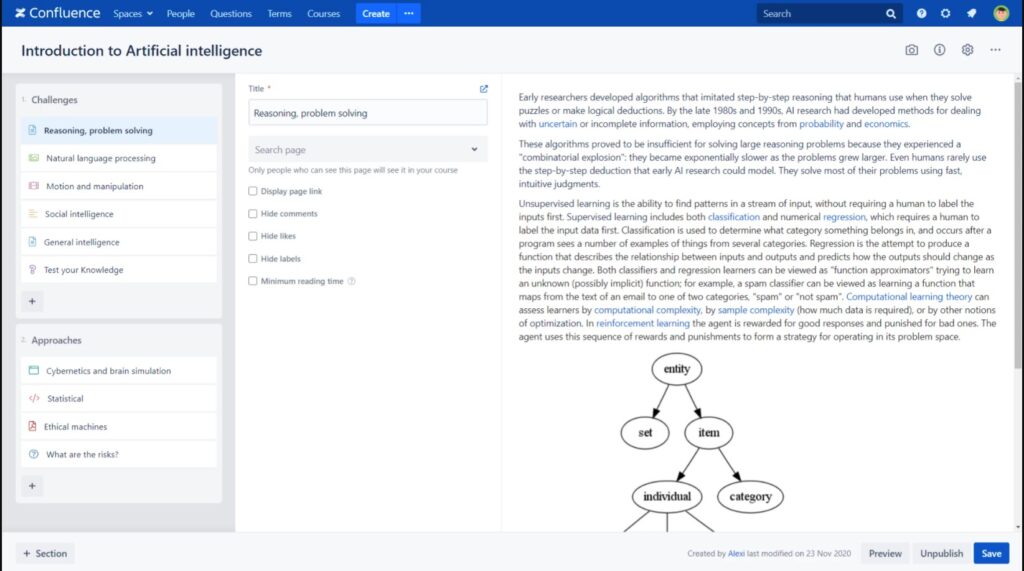Click the blue Create button
Screen dimensions: 1024x571
[376, 13]
